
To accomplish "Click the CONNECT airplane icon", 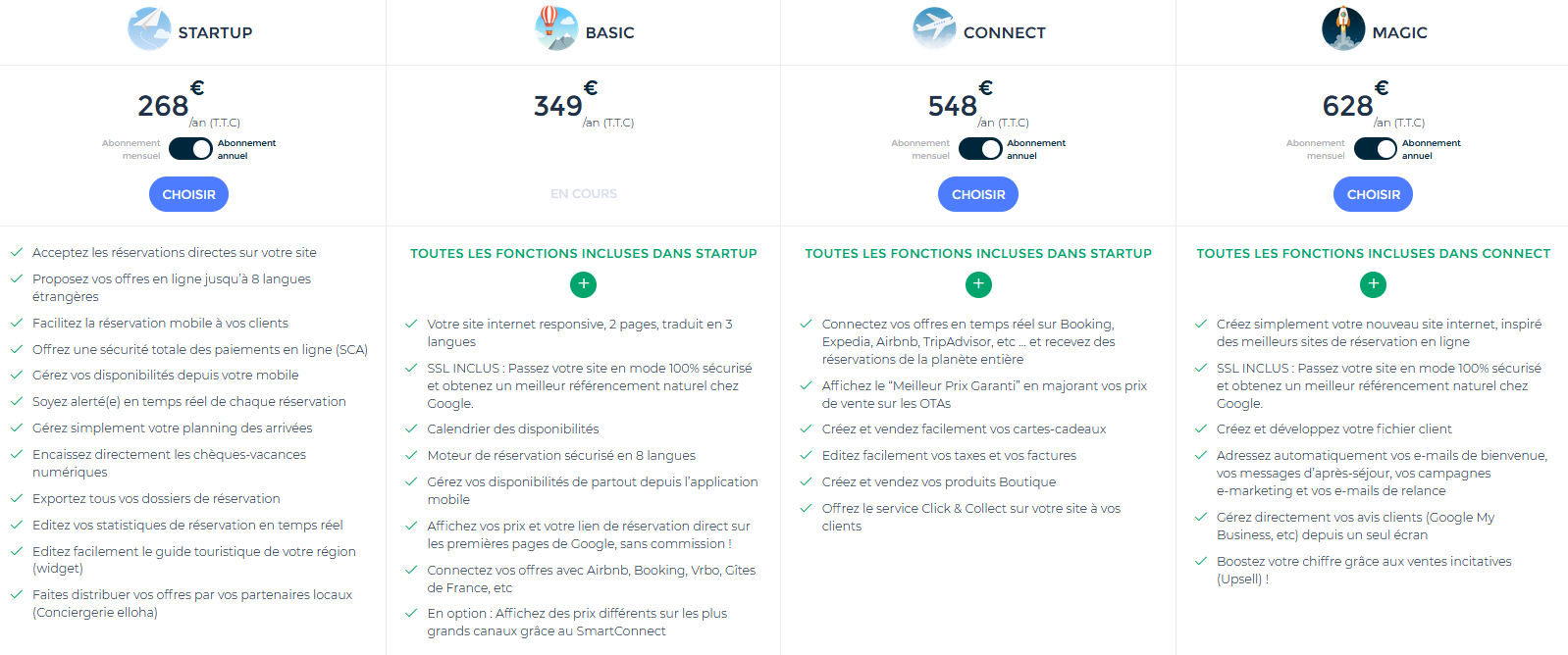I will click(x=934, y=28).
